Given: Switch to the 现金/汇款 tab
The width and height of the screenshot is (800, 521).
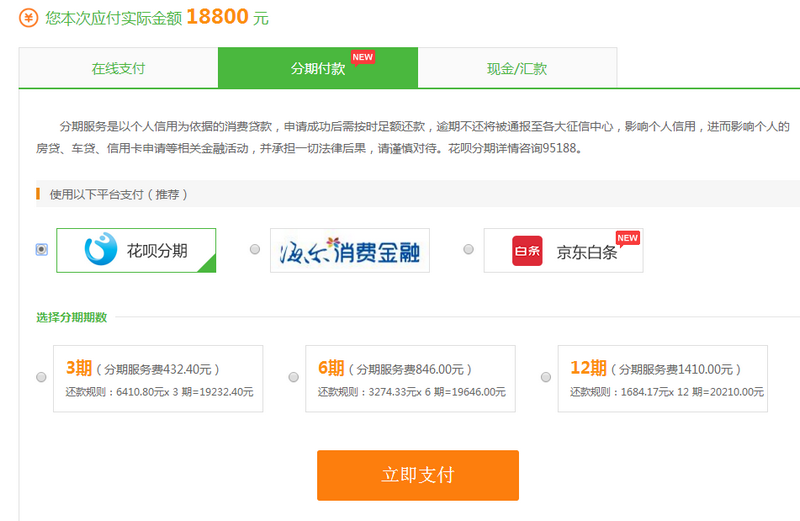Looking at the screenshot, I should (x=516, y=68).
